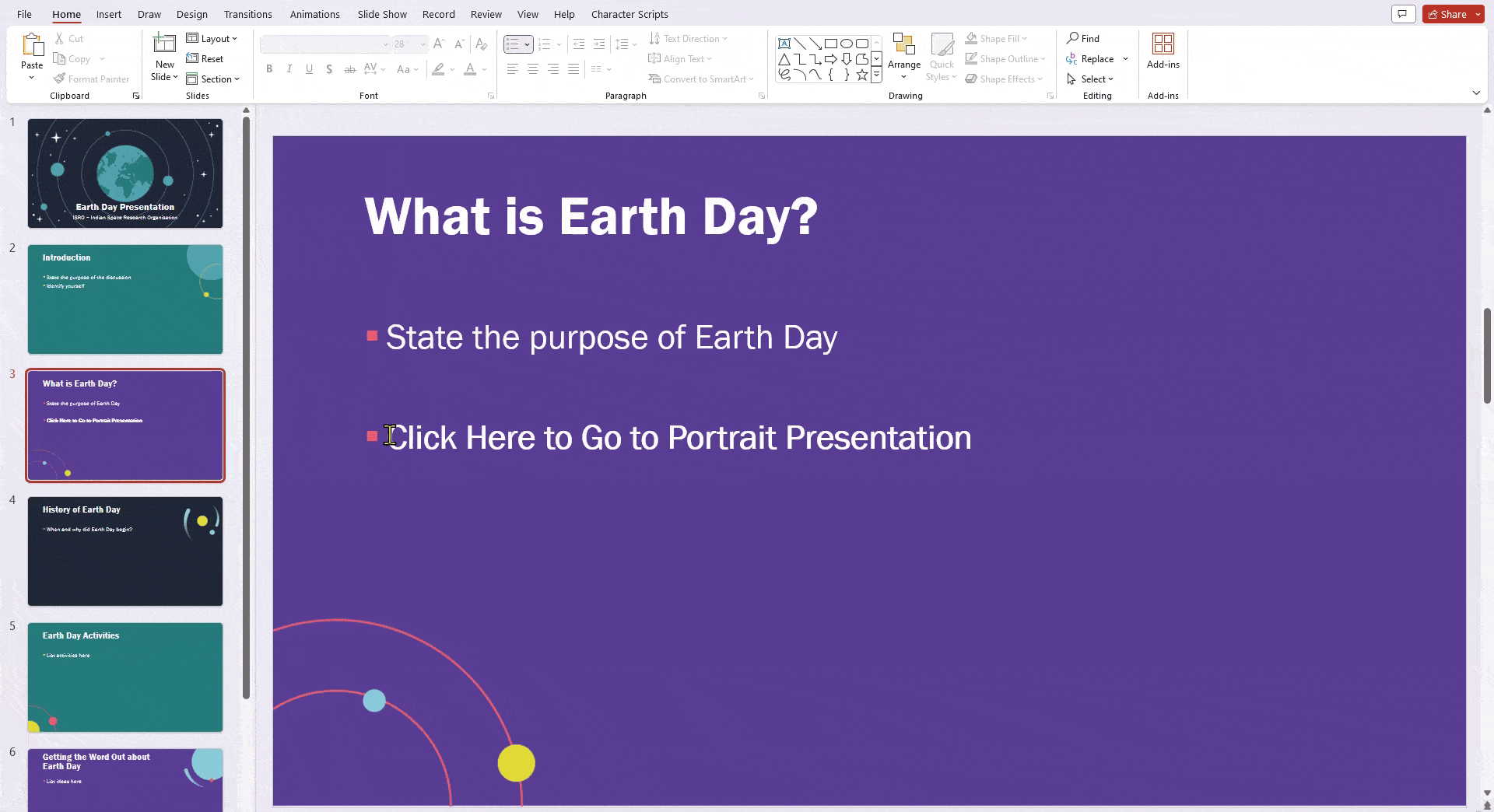Open the comments pane icon
1494x812 pixels.
(1402, 14)
